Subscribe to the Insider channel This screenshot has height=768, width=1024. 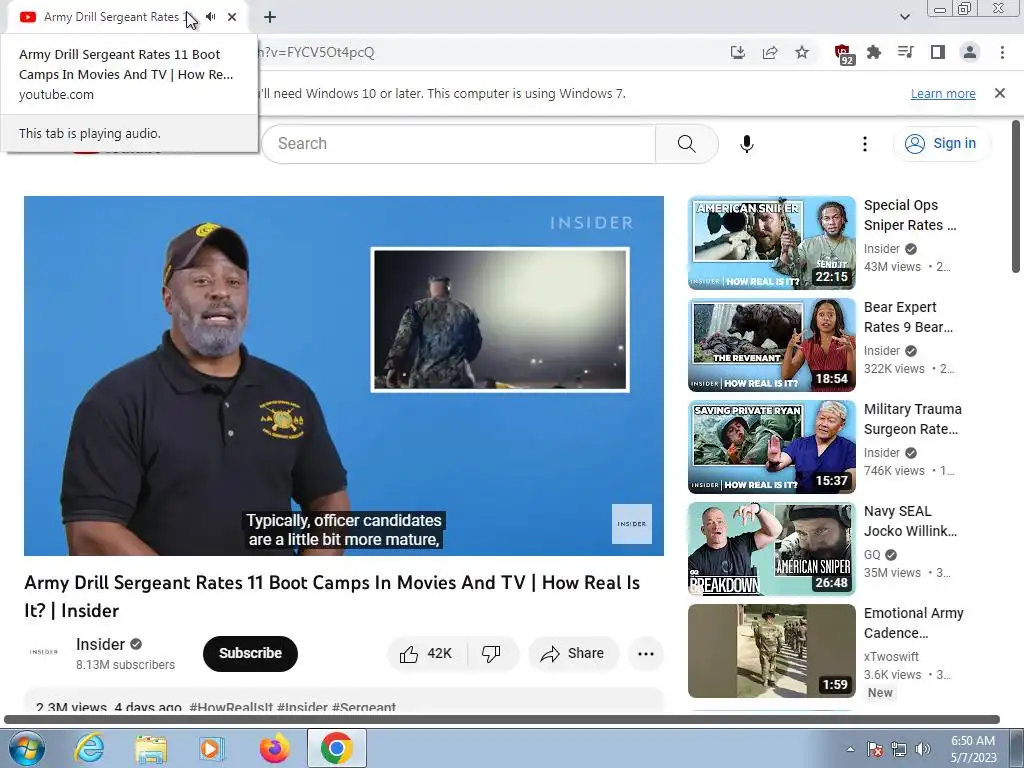tap(250, 653)
